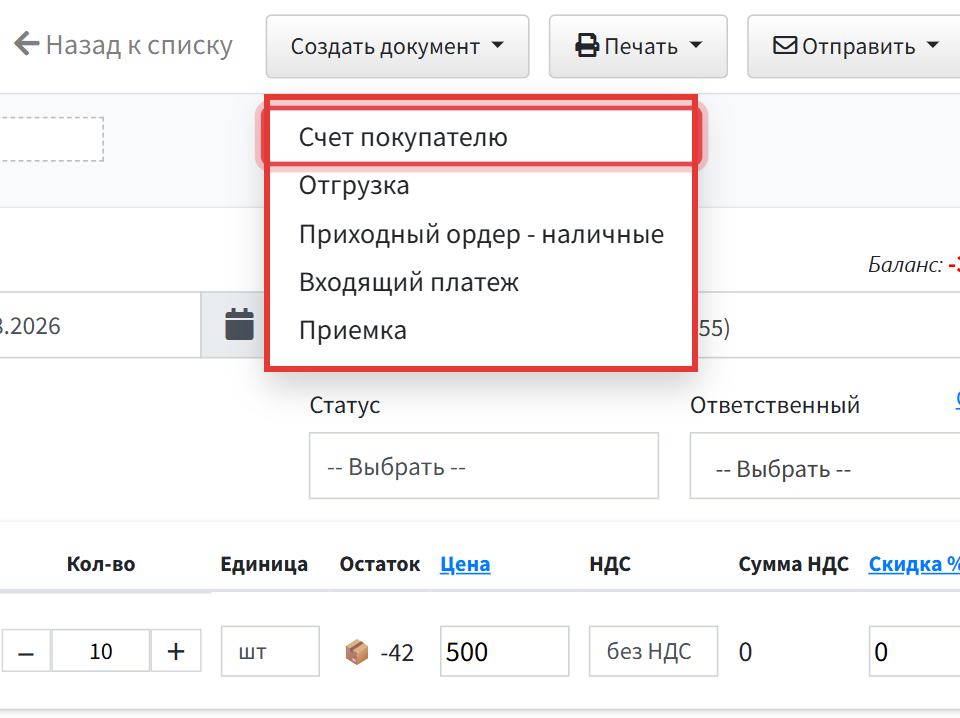This screenshot has width=960, height=718.
Task: Select Приходный ордер - наличные menu item
Action: pyautogui.click(x=481, y=234)
